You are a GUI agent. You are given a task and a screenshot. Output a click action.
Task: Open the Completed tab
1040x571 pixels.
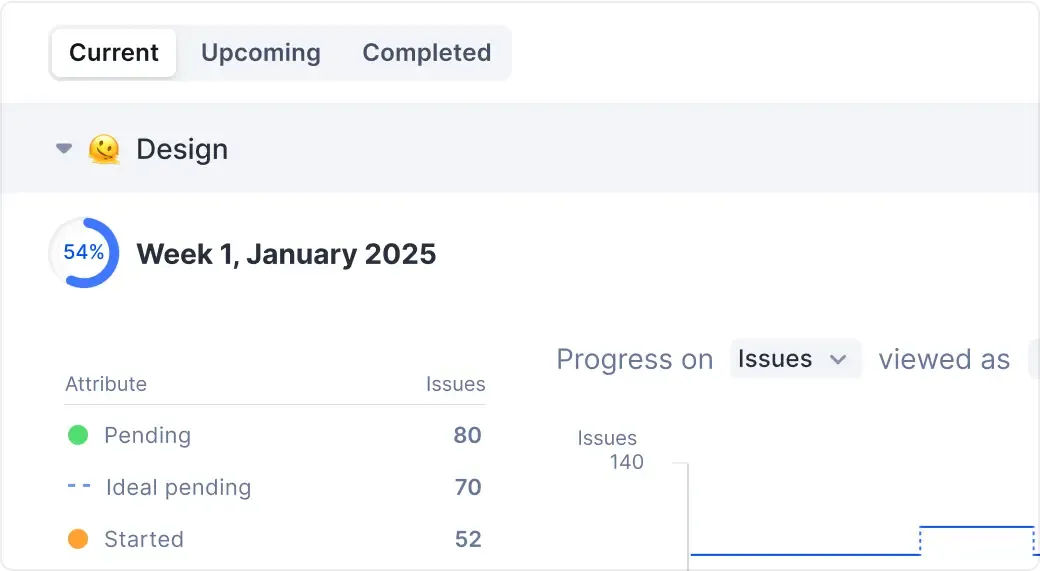(427, 53)
